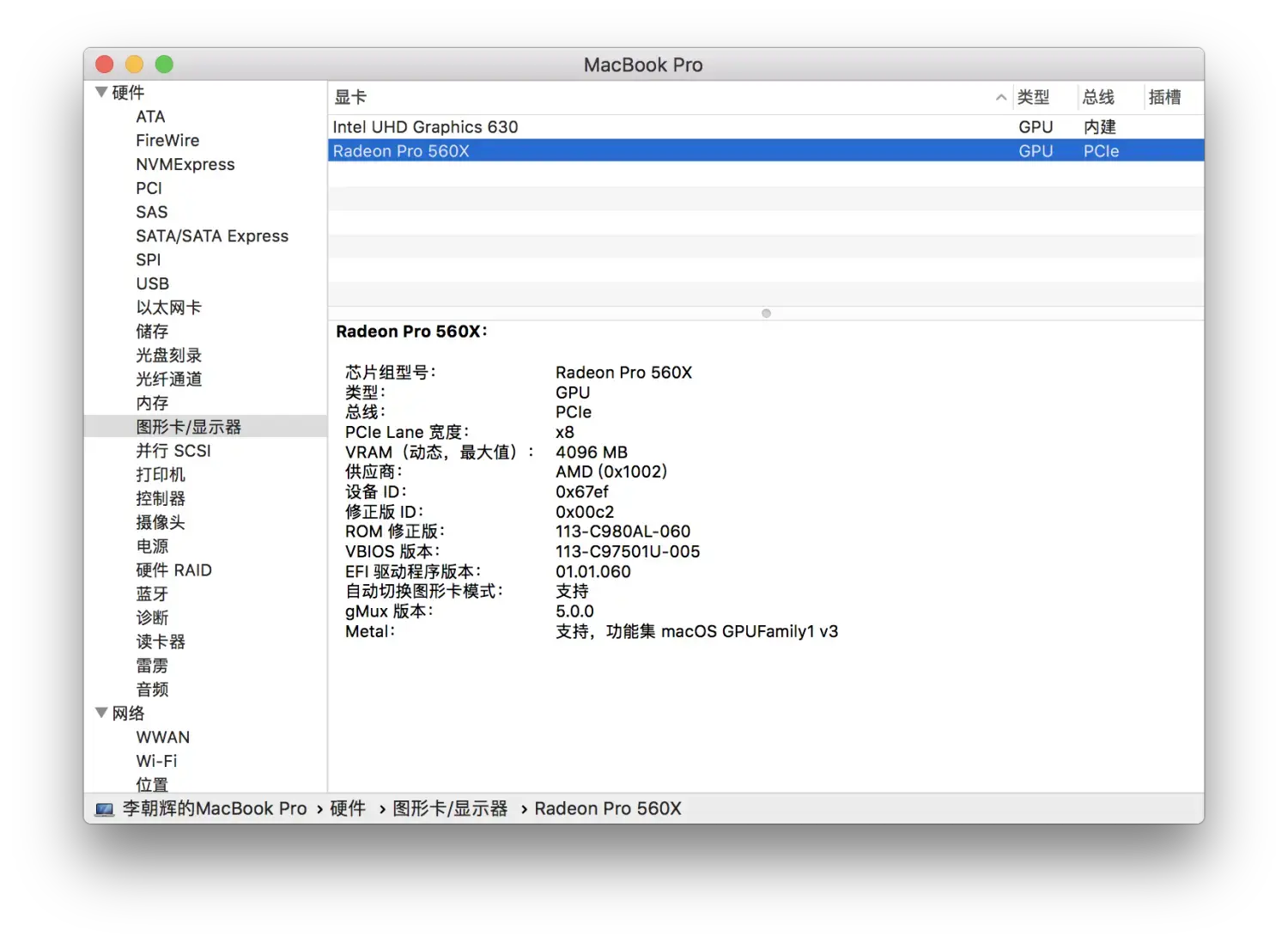This screenshot has width=1288, height=943.
Task: Collapse the 硬件 section disclosure triangle
Action: (x=101, y=92)
